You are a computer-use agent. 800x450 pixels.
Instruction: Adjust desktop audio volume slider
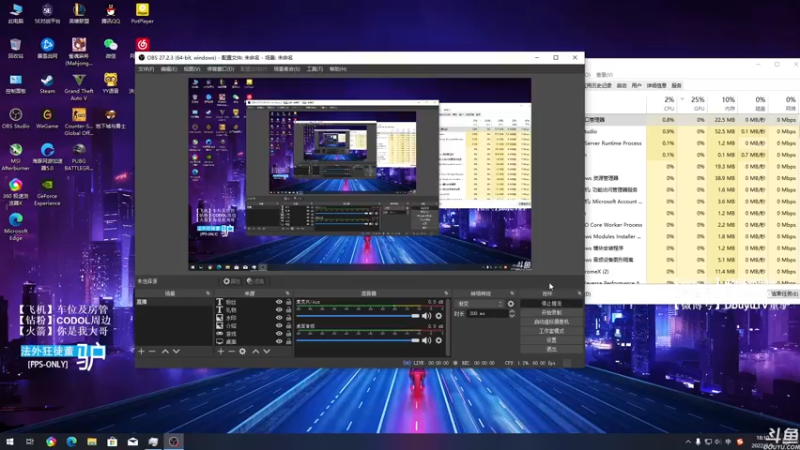pos(358,340)
